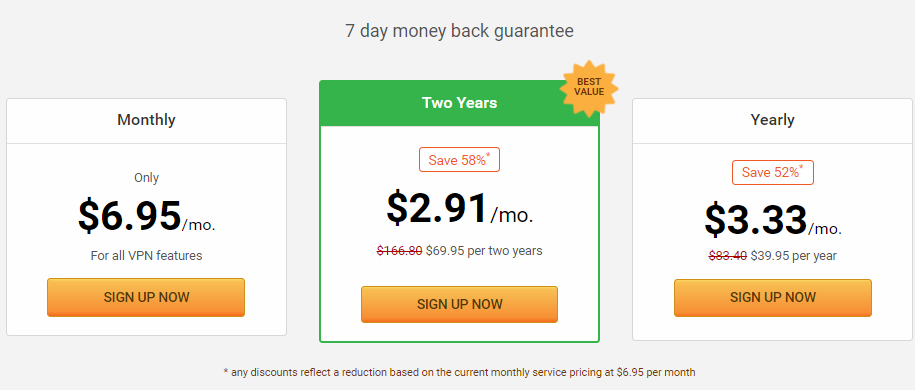Click the $6.95/mo. price

tap(146, 217)
